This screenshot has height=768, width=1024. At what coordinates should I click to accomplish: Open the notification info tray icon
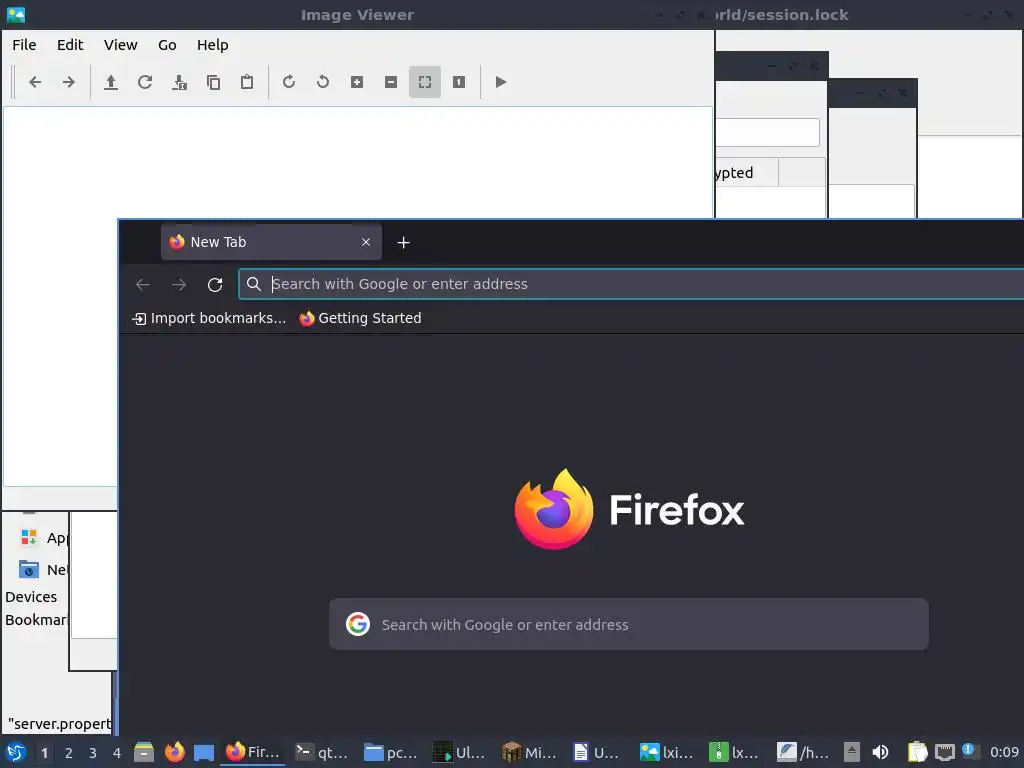click(970, 751)
